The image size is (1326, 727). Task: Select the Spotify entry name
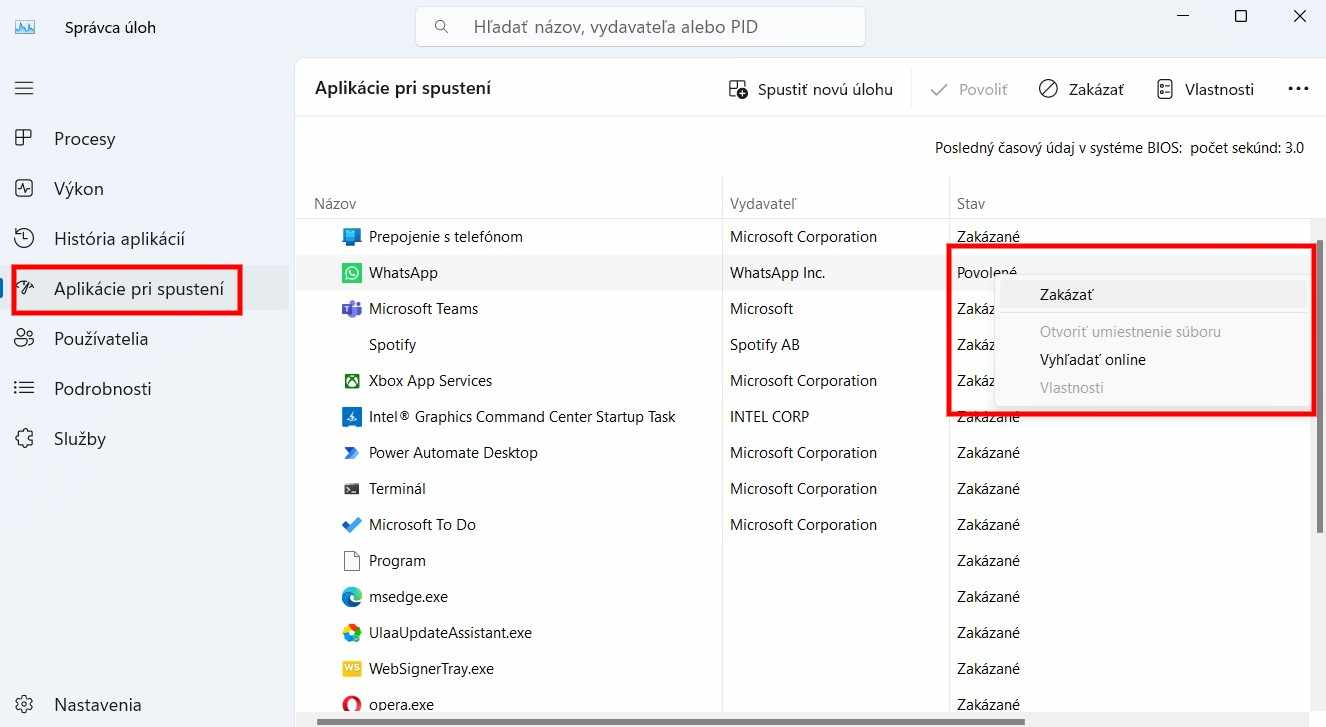point(392,345)
